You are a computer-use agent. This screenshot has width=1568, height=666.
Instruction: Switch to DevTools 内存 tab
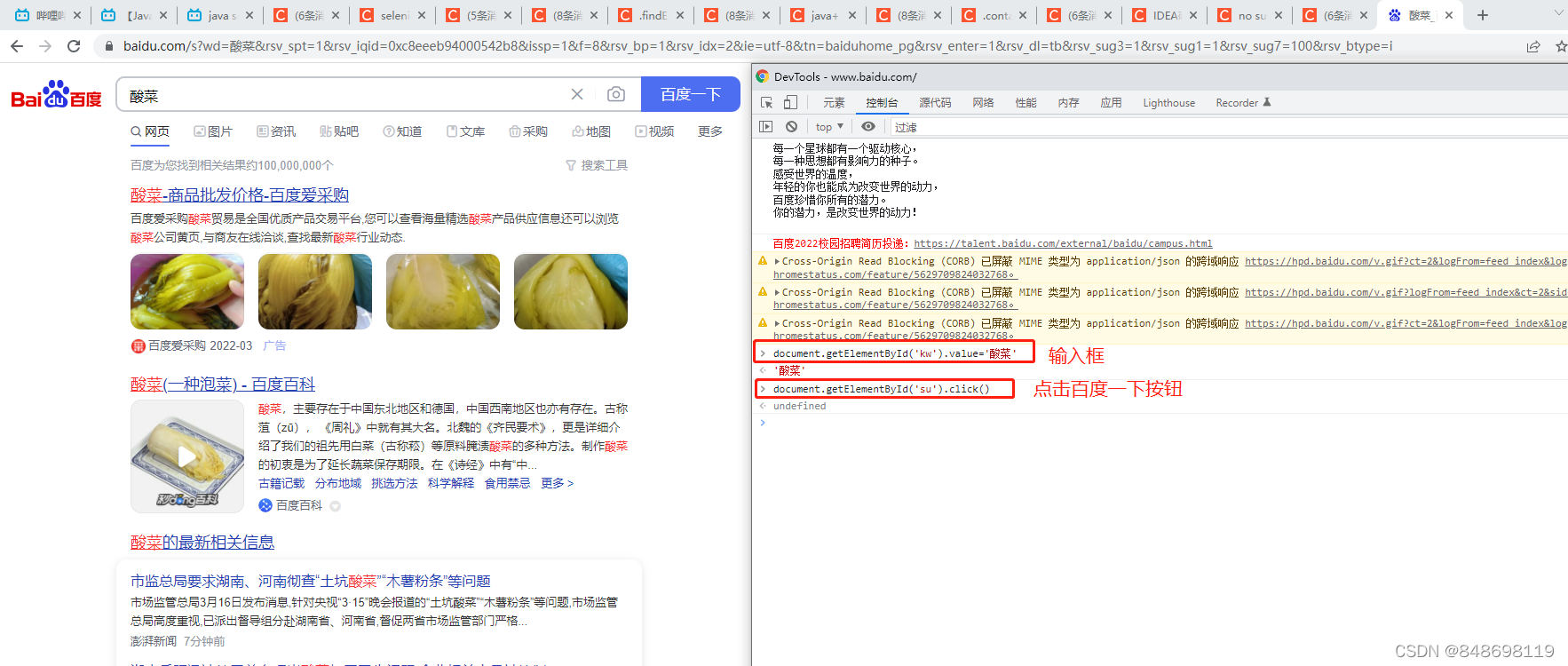click(1068, 103)
